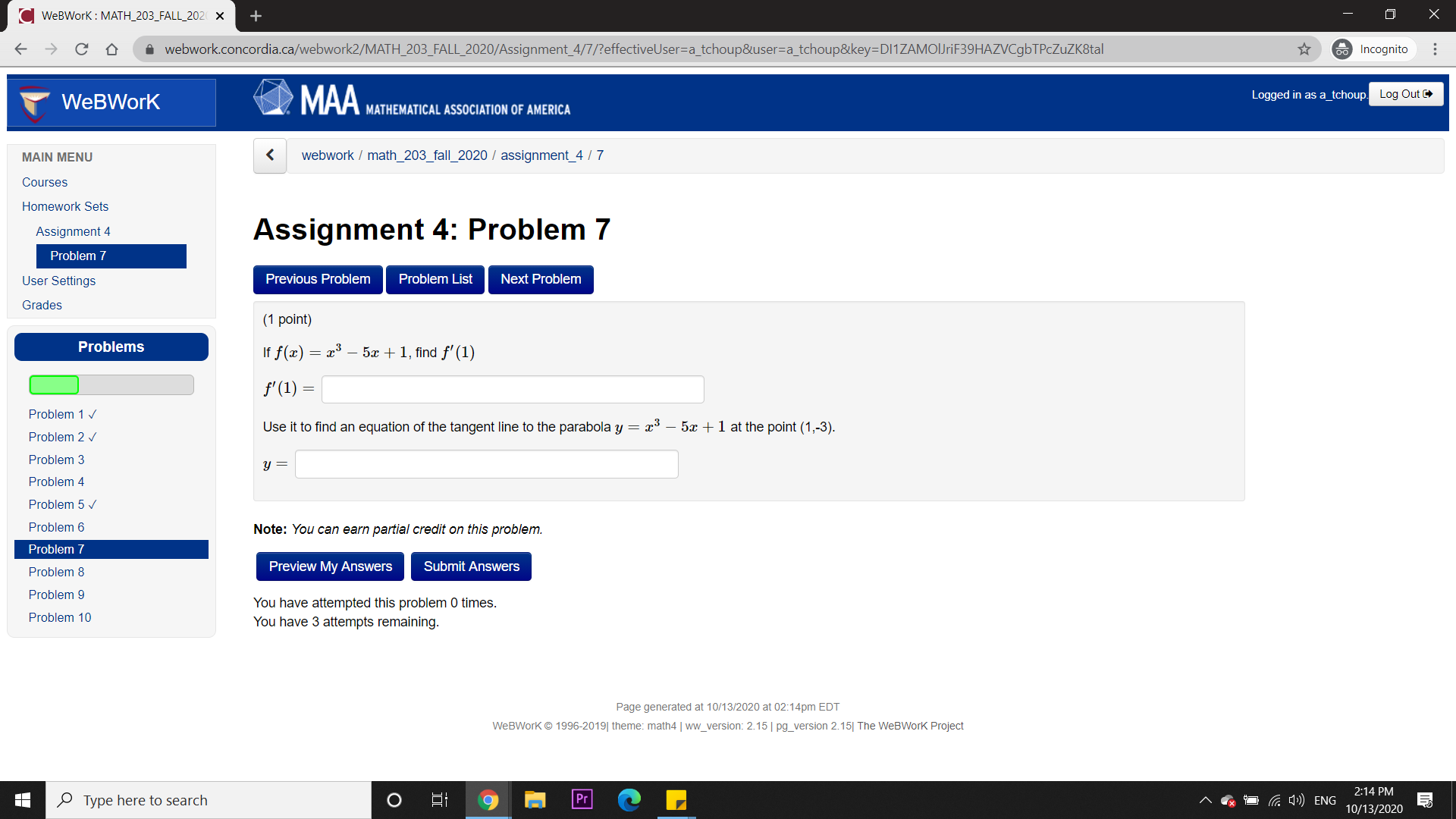Viewport: 1456px width, 819px height.
Task: Click the browser reload icon
Action: coord(82,49)
